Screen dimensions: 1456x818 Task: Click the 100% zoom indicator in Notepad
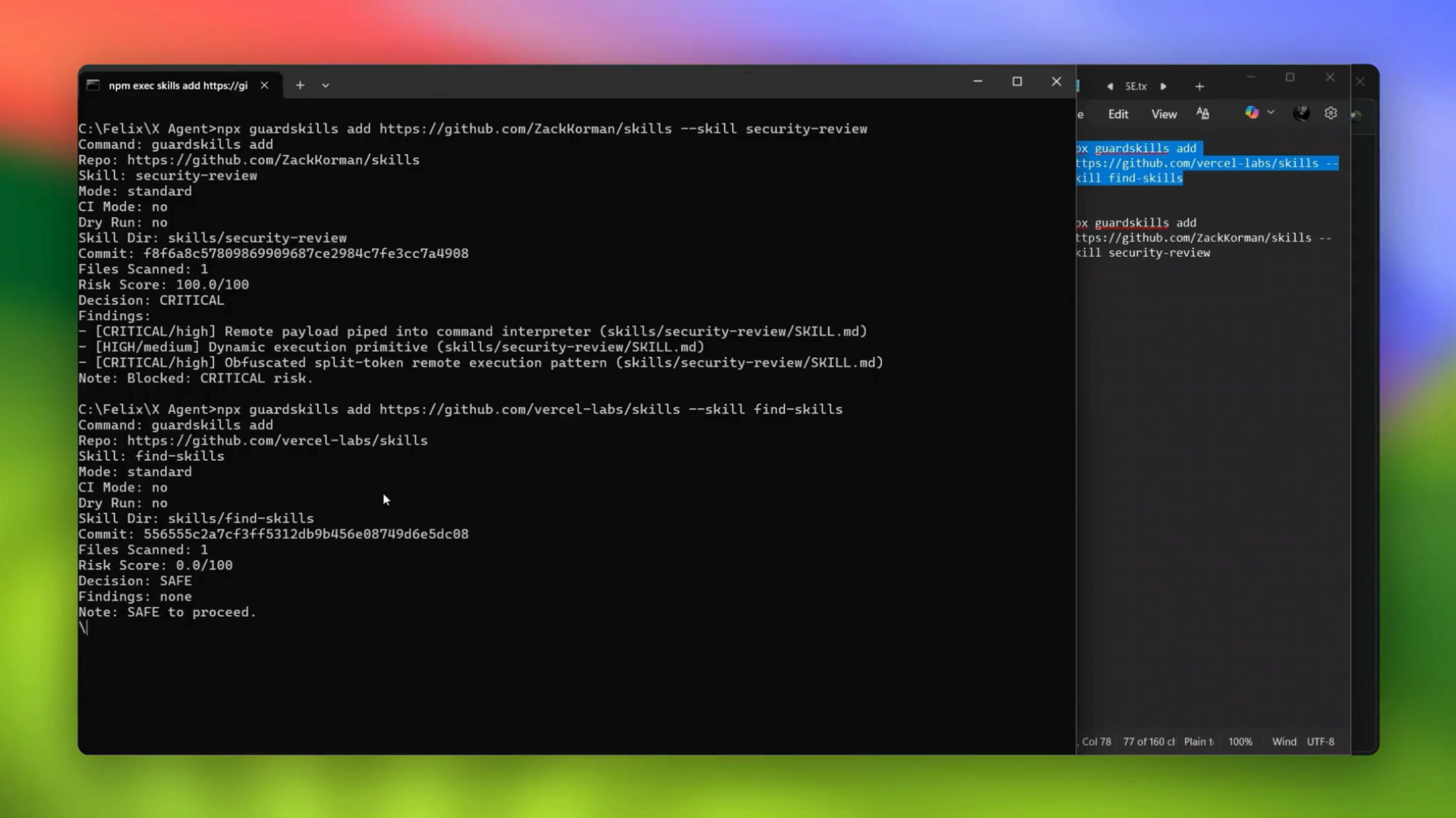1240,741
